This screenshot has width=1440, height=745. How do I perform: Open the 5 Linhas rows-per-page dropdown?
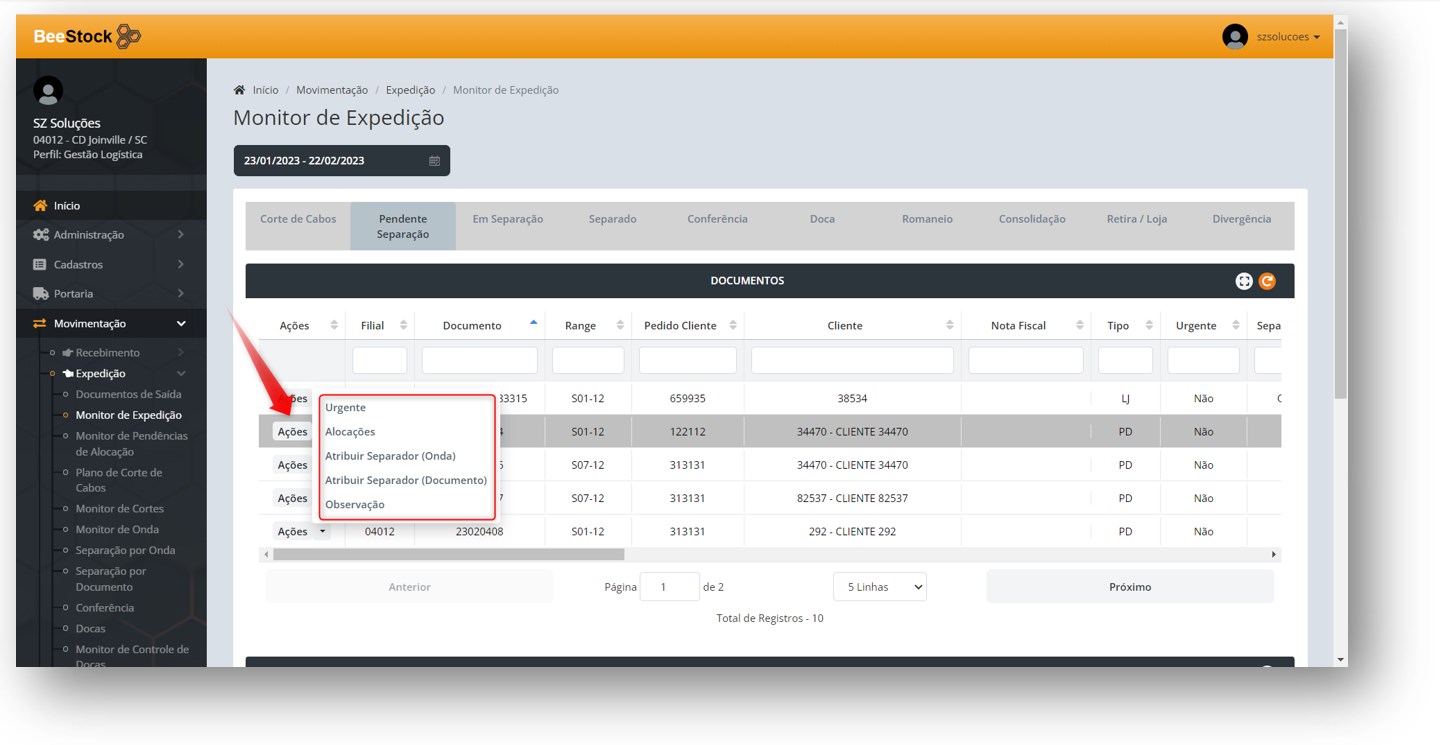point(879,587)
